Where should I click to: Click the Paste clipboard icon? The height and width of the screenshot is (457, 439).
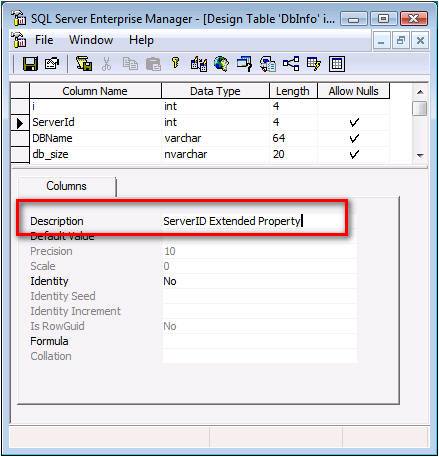coord(153,64)
